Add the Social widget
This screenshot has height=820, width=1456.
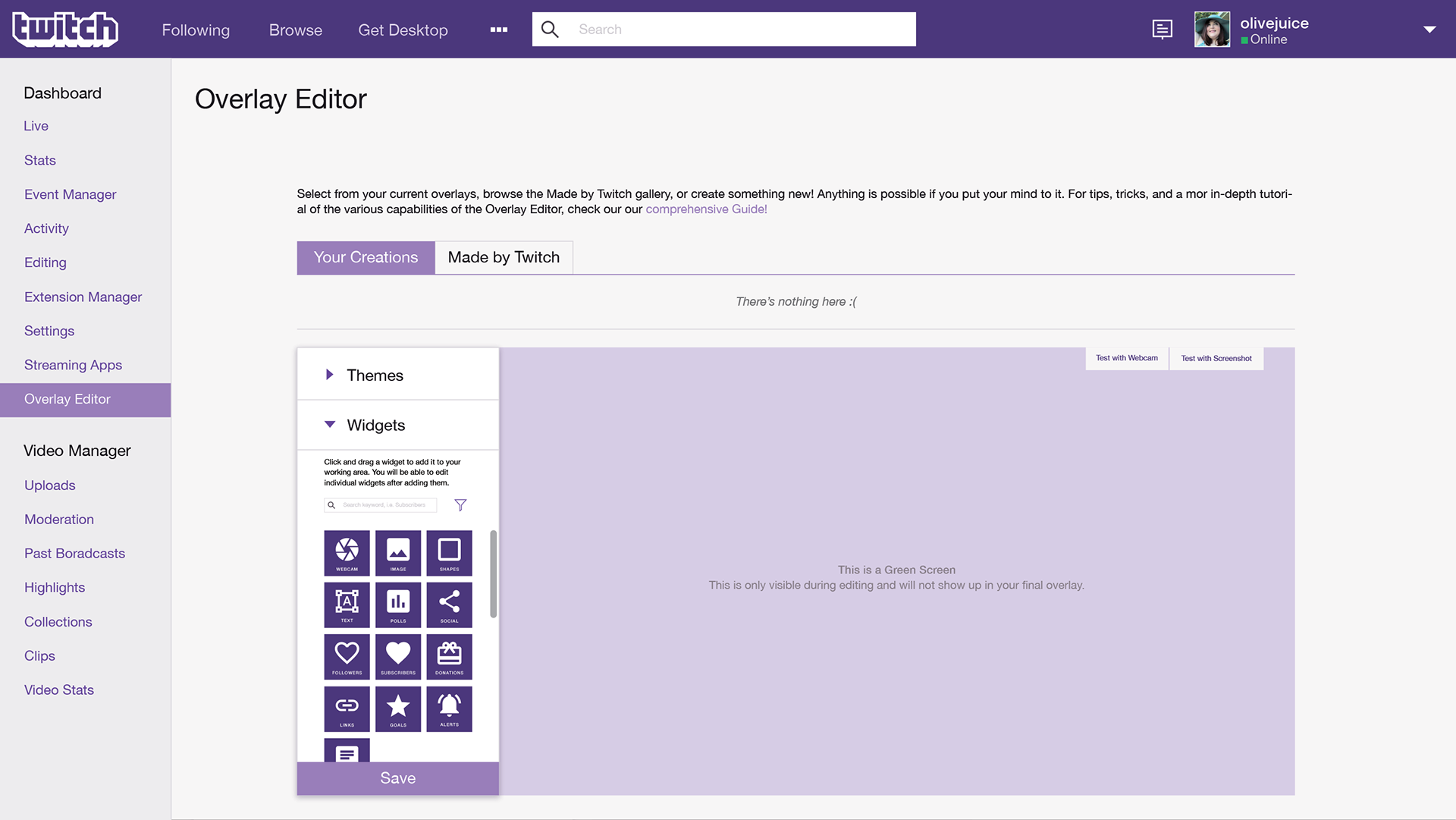click(449, 605)
